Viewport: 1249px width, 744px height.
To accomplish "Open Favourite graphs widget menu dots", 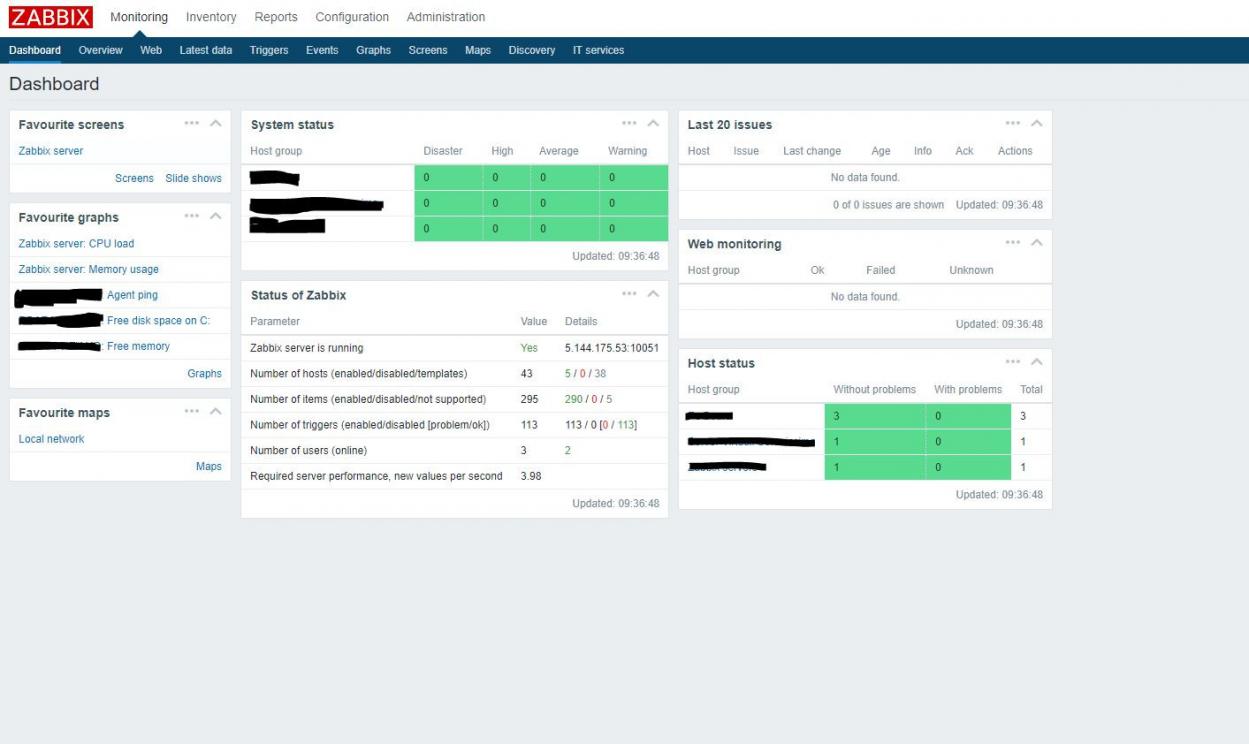I will 192,216.
